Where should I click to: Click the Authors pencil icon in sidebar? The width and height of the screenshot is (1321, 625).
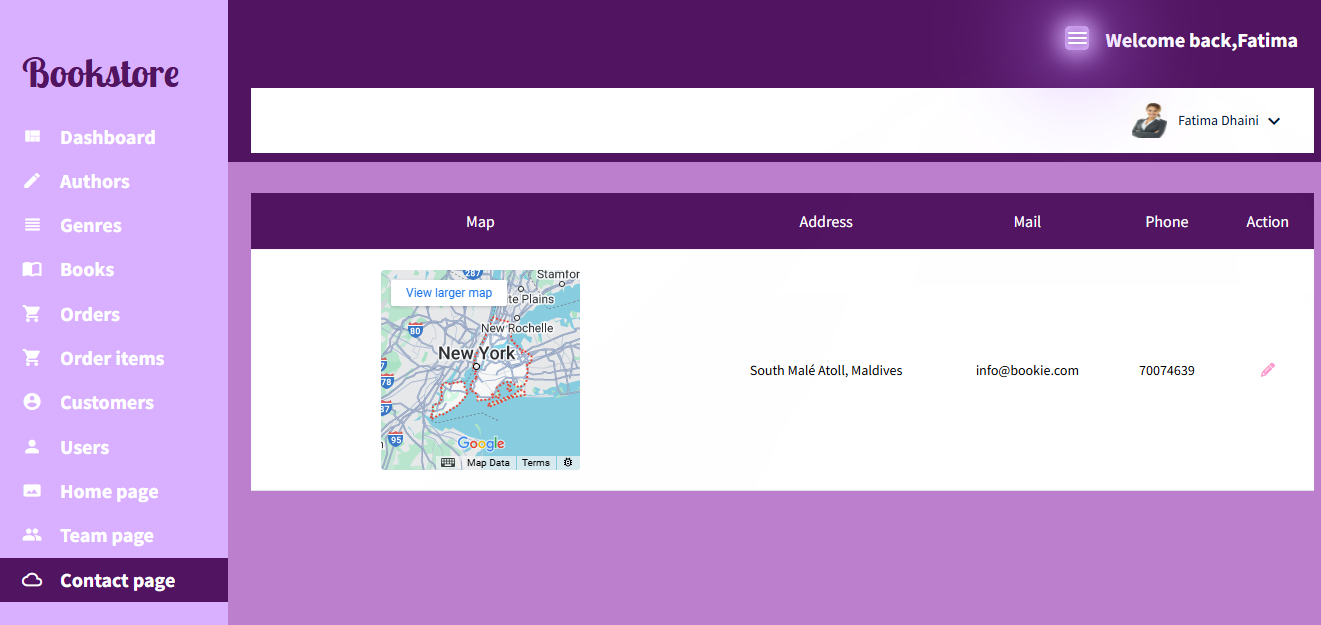coord(32,181)
